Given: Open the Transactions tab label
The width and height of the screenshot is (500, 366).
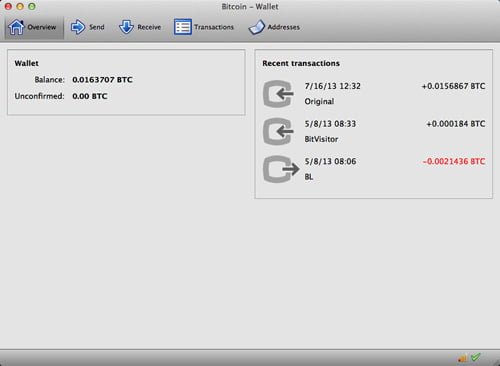Looking at the screenshot, I should pos(214,27).
